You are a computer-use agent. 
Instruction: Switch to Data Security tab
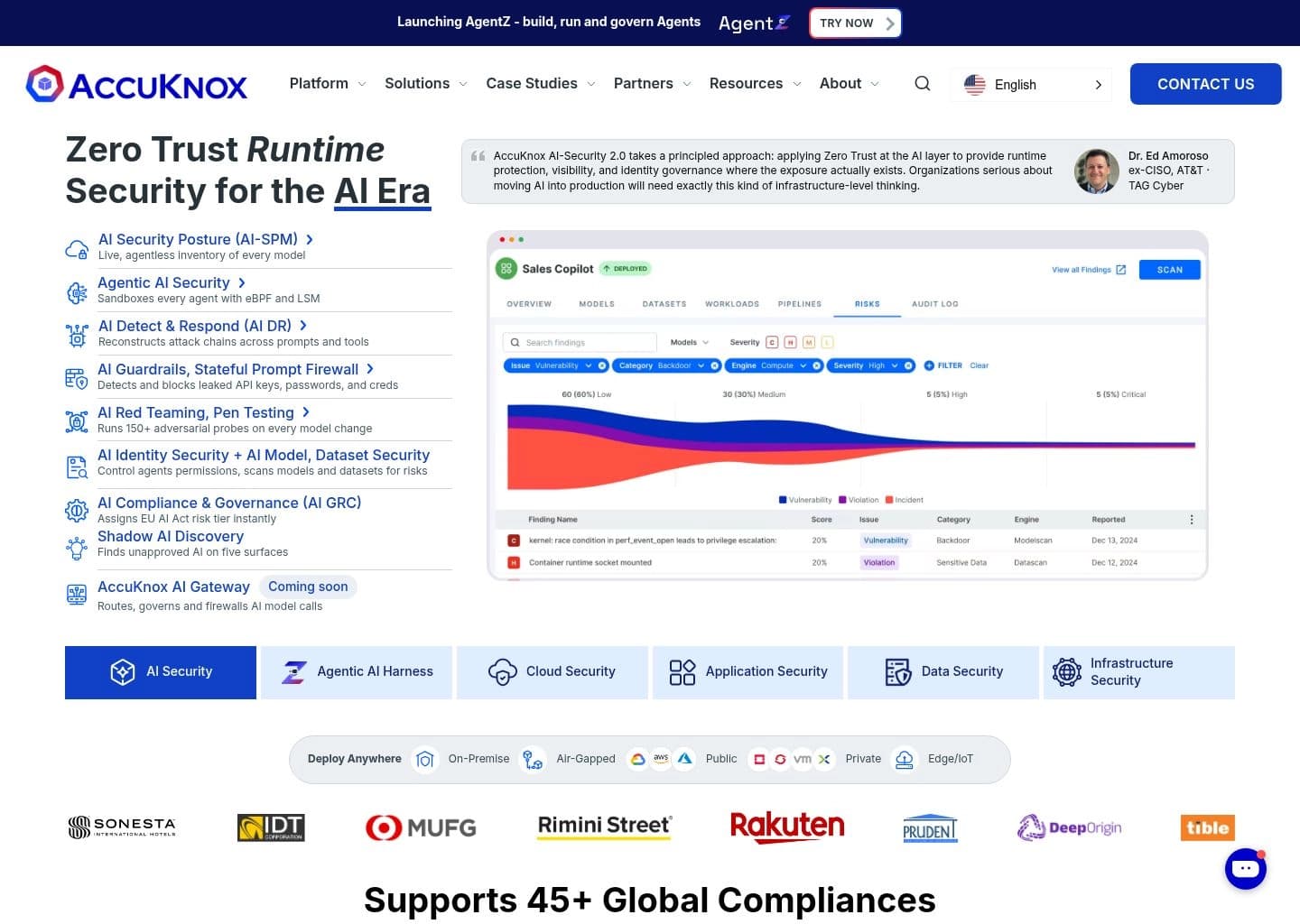click(943, 672)
